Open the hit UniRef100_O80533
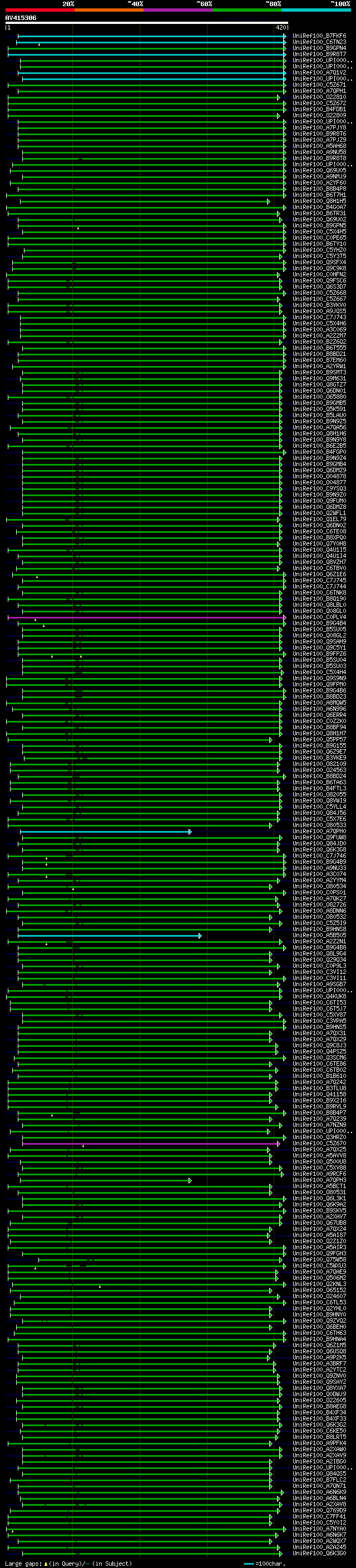The width and height of the screenshot is (356, 1568). click(x=319, y=825)
